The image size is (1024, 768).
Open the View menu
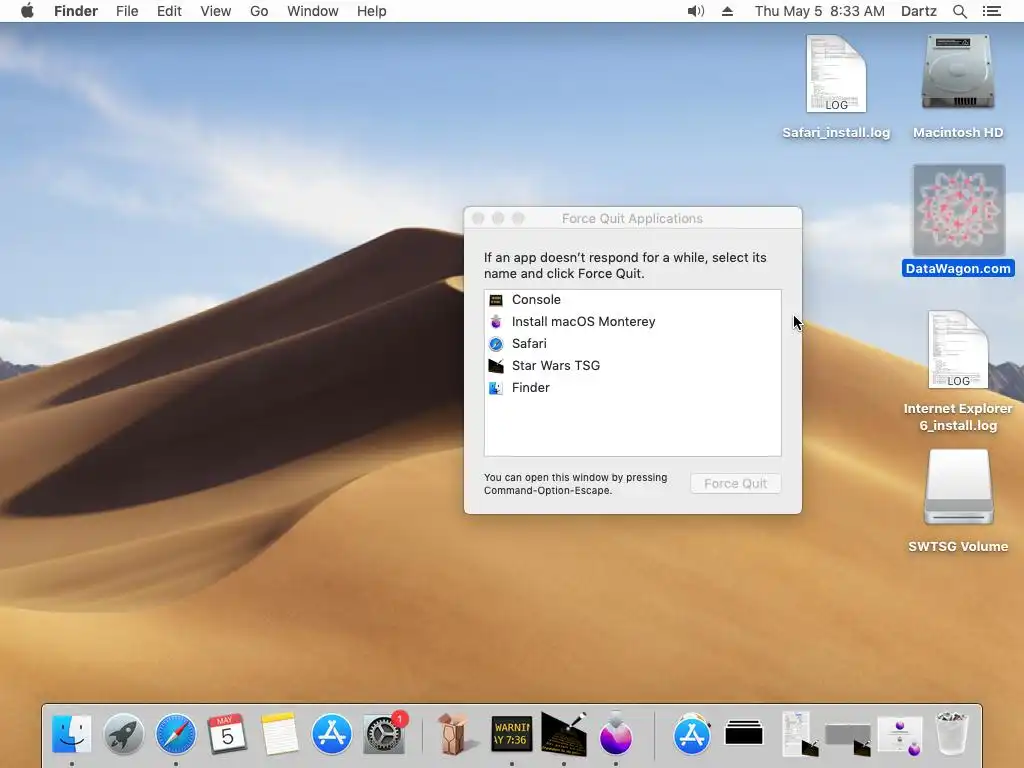pyautogui.click(x=216, y=11)
